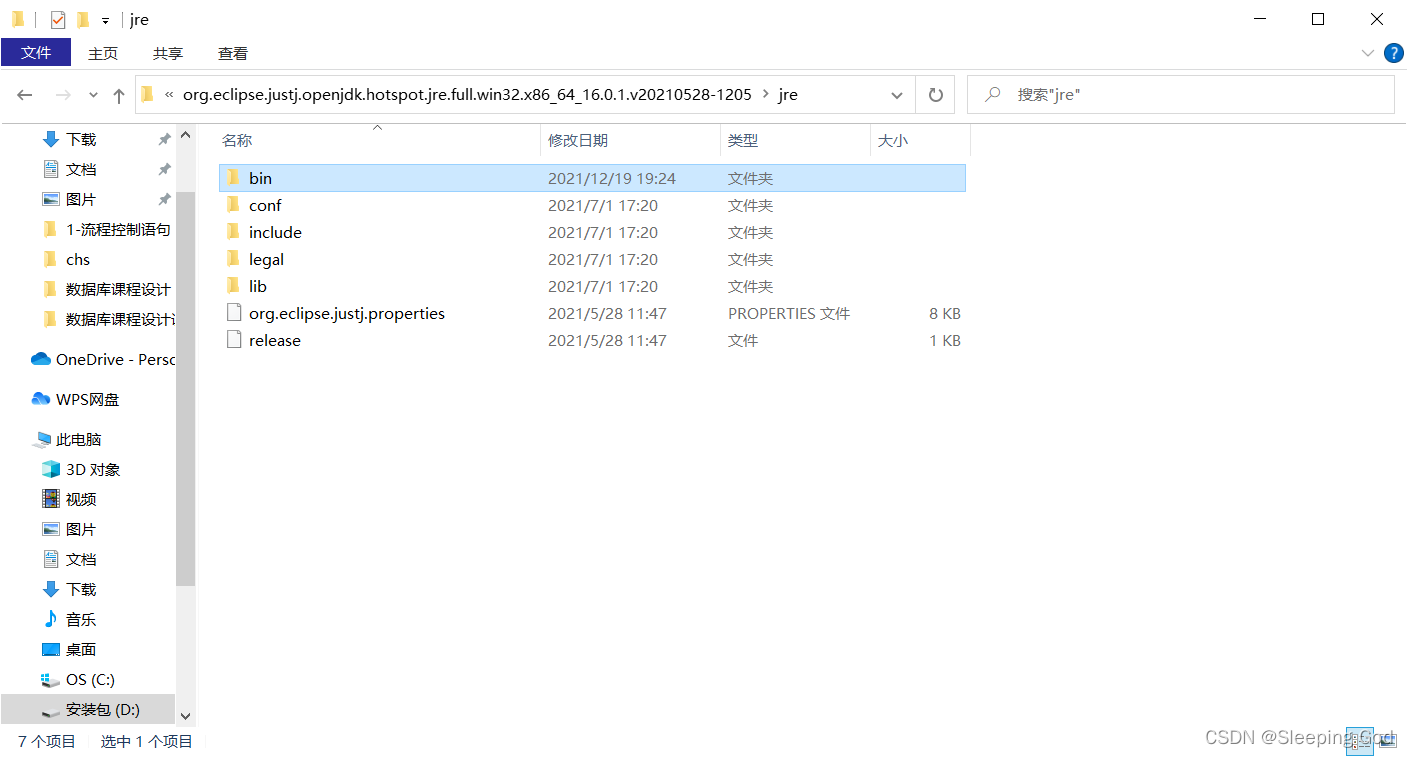Click the 8 KB size cell
The image size is (1408, 757).
pos(945,313)
